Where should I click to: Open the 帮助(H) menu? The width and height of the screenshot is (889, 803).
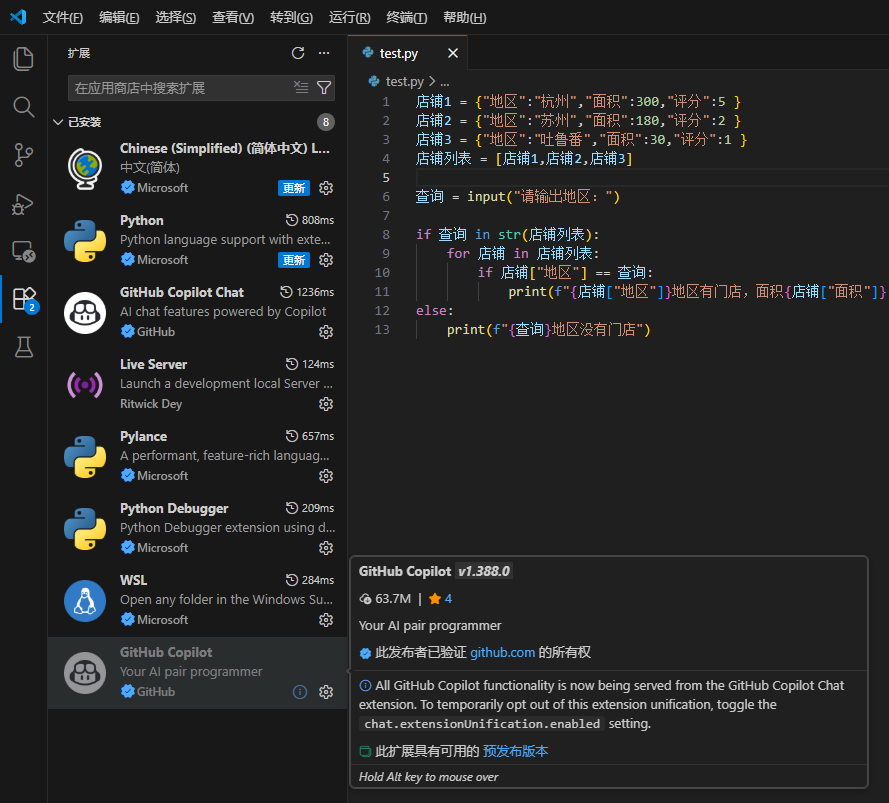coord(464,18)
